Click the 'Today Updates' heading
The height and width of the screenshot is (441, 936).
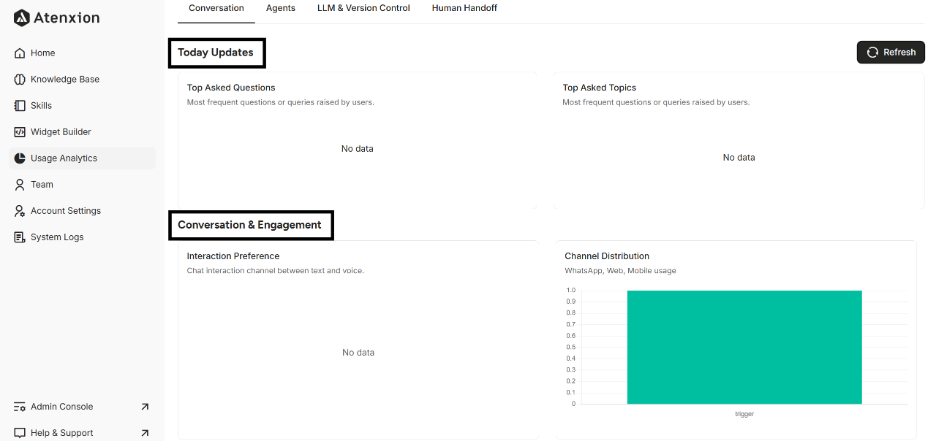(x=215, y=53)
